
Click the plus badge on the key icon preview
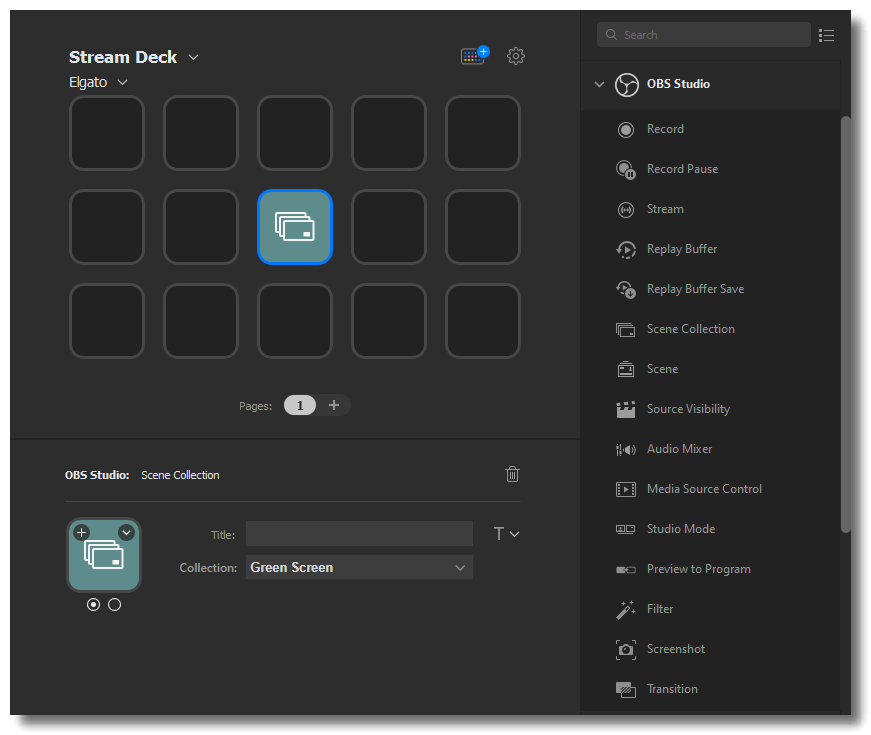click(x=82, y=532)
